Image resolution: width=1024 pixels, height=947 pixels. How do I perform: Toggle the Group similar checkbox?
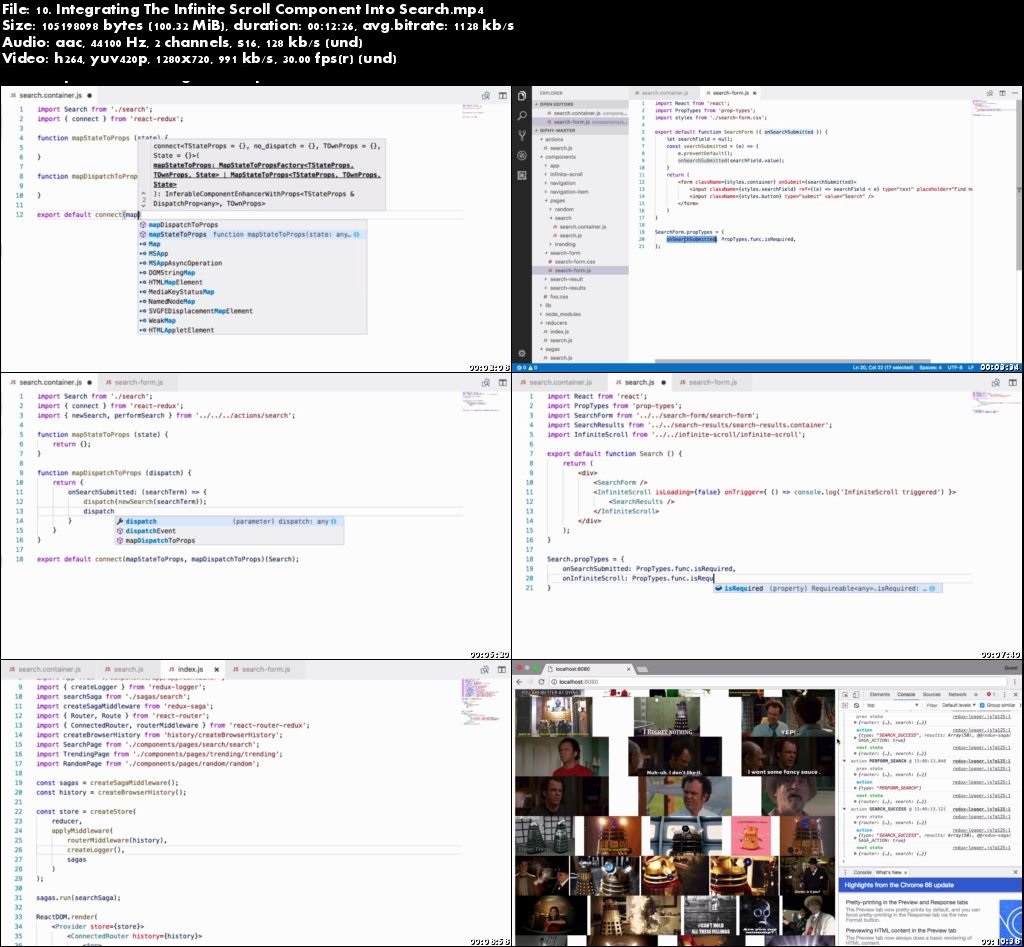[x=983, y=705]
